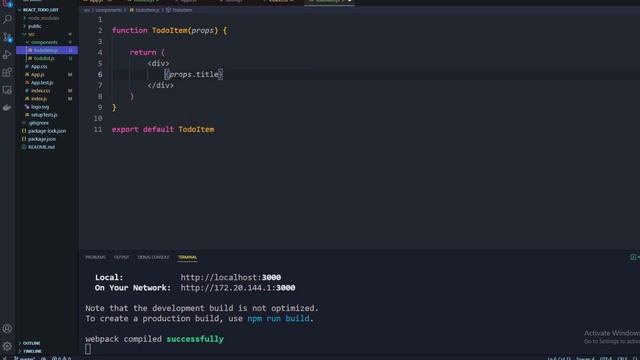Click the terminal cursor prompt
Screen dimensions: 640x360
pyautogui.click(x=88, y=349)
